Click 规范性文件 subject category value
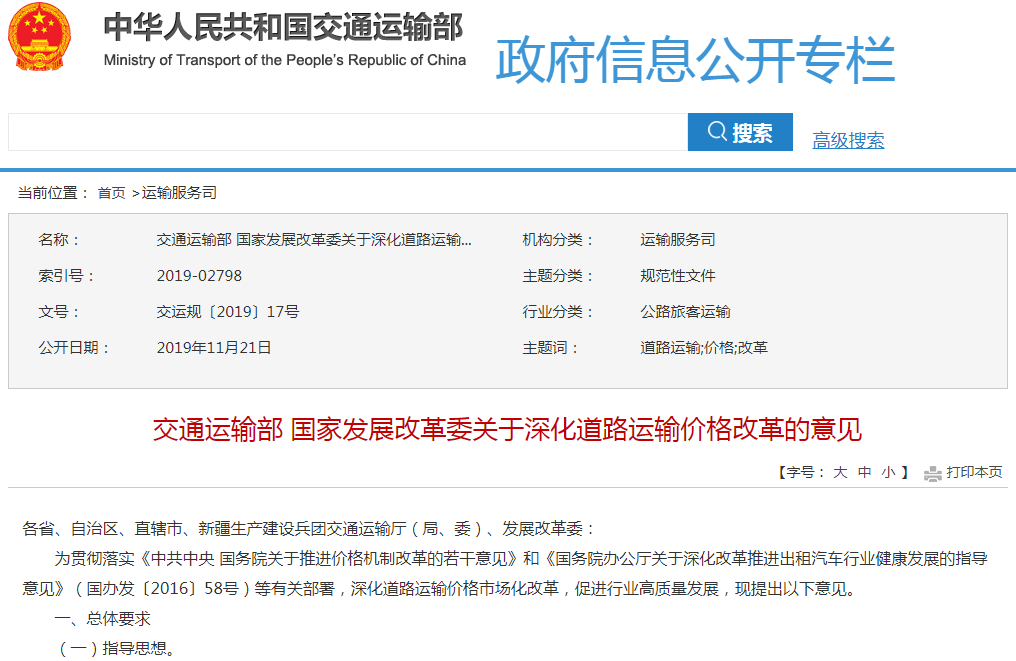Image resolution: width=1016 pixels, height=661 pixels. pos(678,276)
